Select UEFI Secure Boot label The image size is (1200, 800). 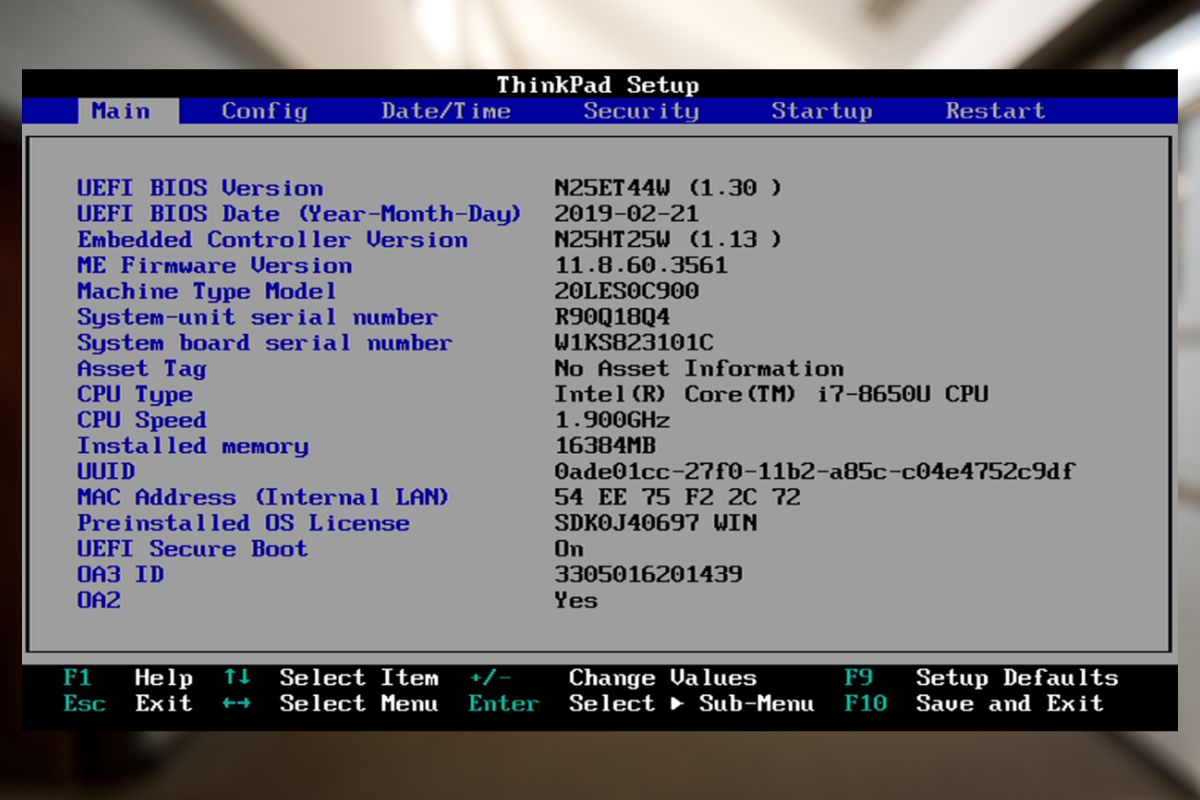pos(192,550)
